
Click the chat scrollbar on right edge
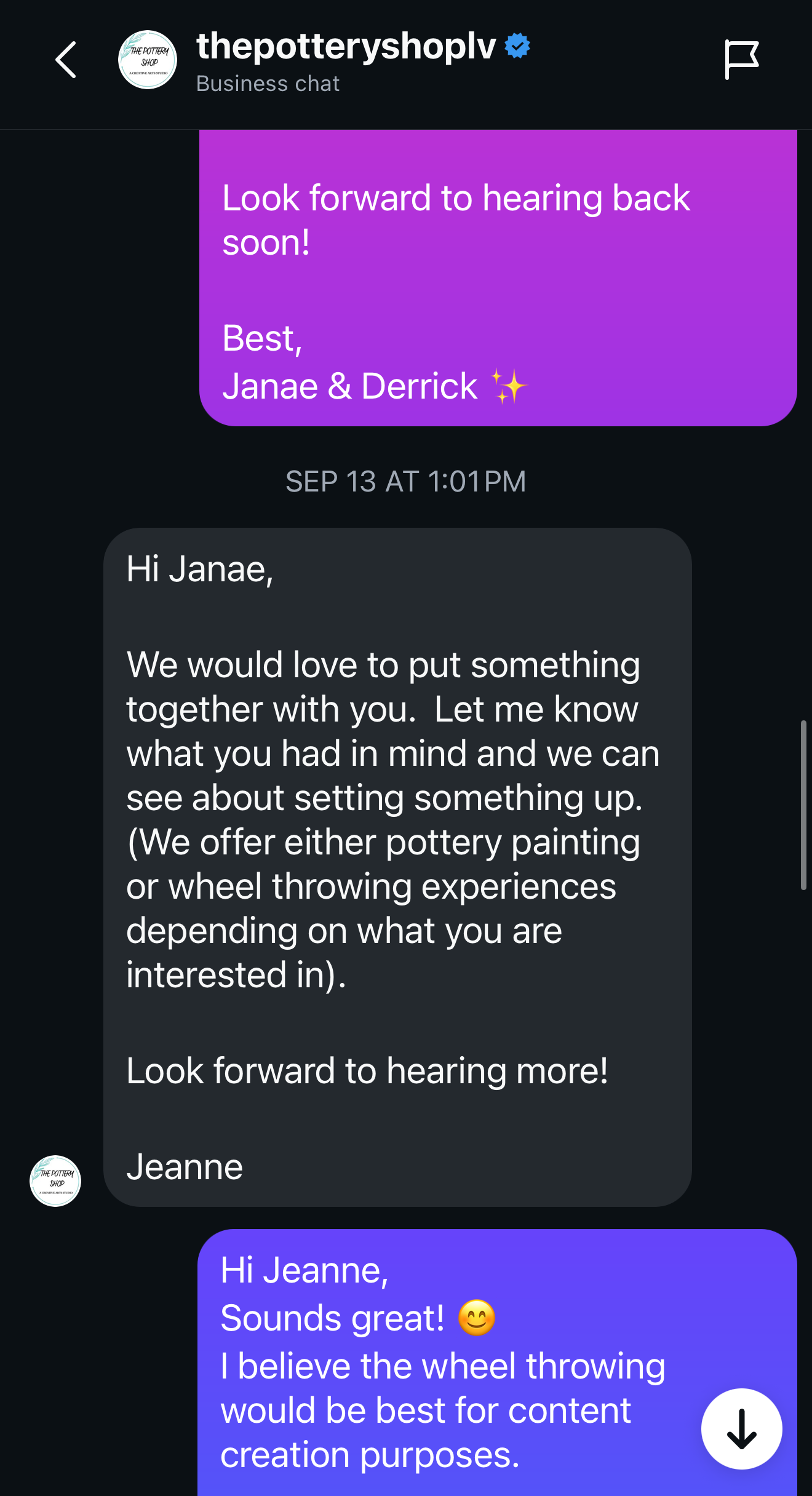803,805
